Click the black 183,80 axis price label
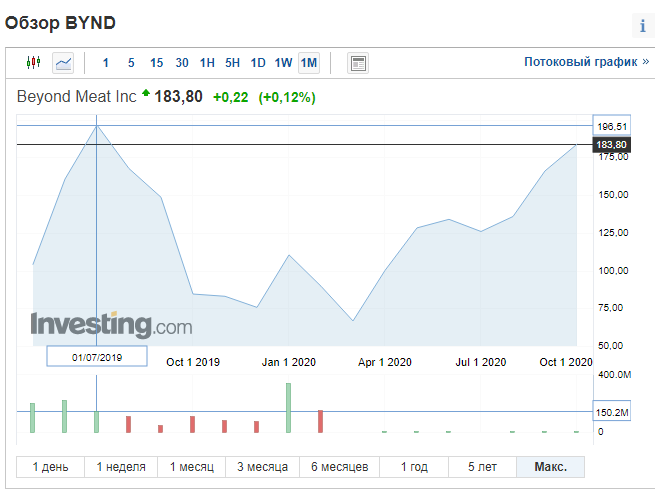Image resolution: width=655 pixels, height=493 pixels. 612,145
